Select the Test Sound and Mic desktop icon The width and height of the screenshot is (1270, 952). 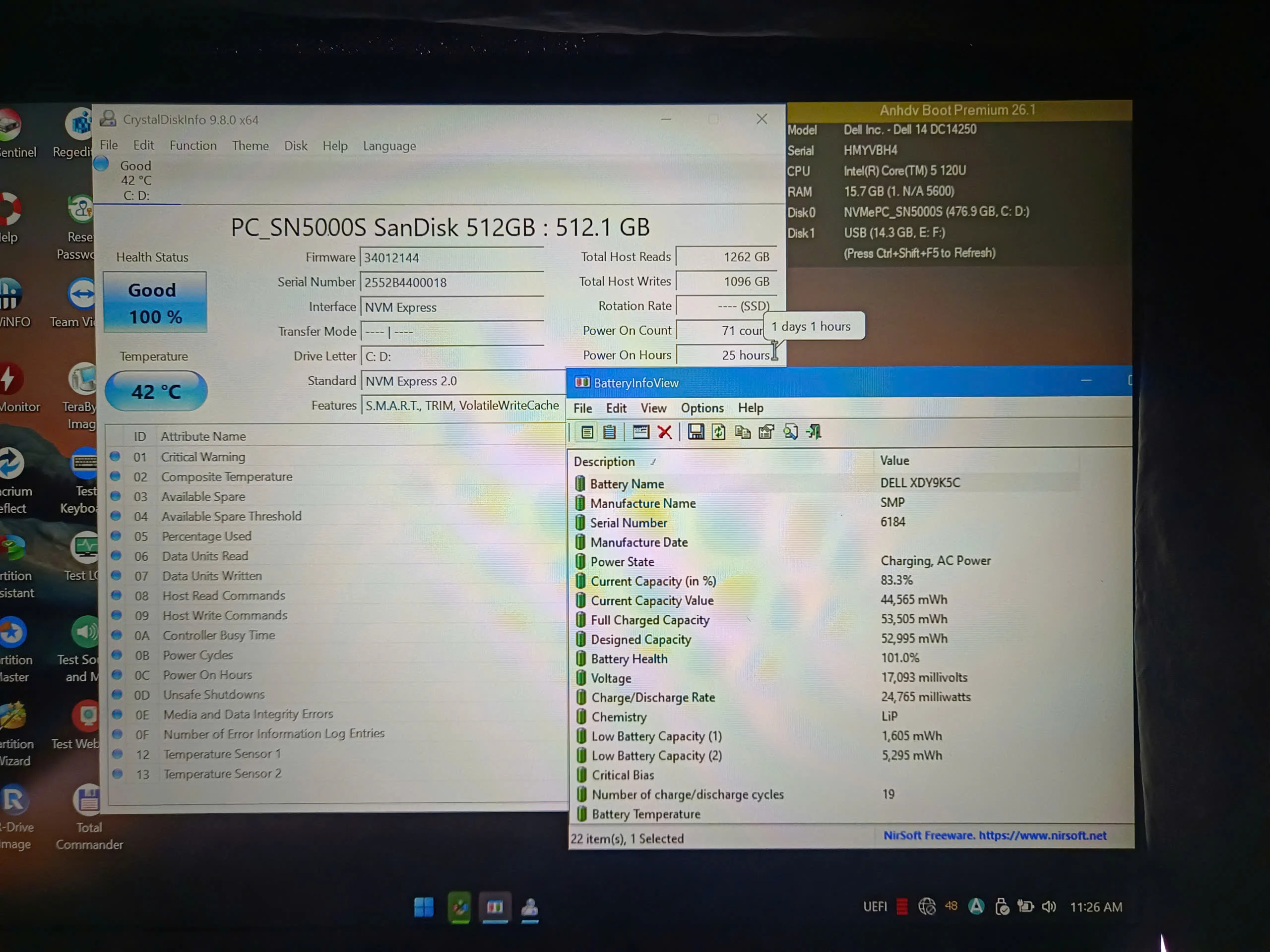click(x=79, y=650)
